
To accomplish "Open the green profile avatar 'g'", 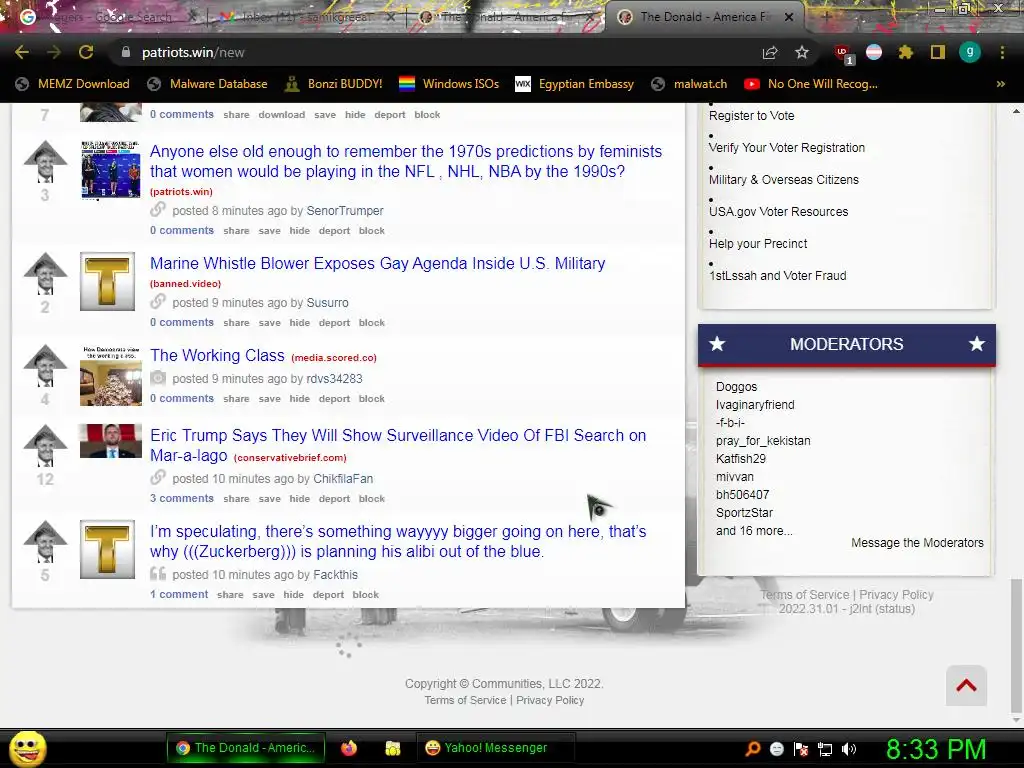I will 970,52.
